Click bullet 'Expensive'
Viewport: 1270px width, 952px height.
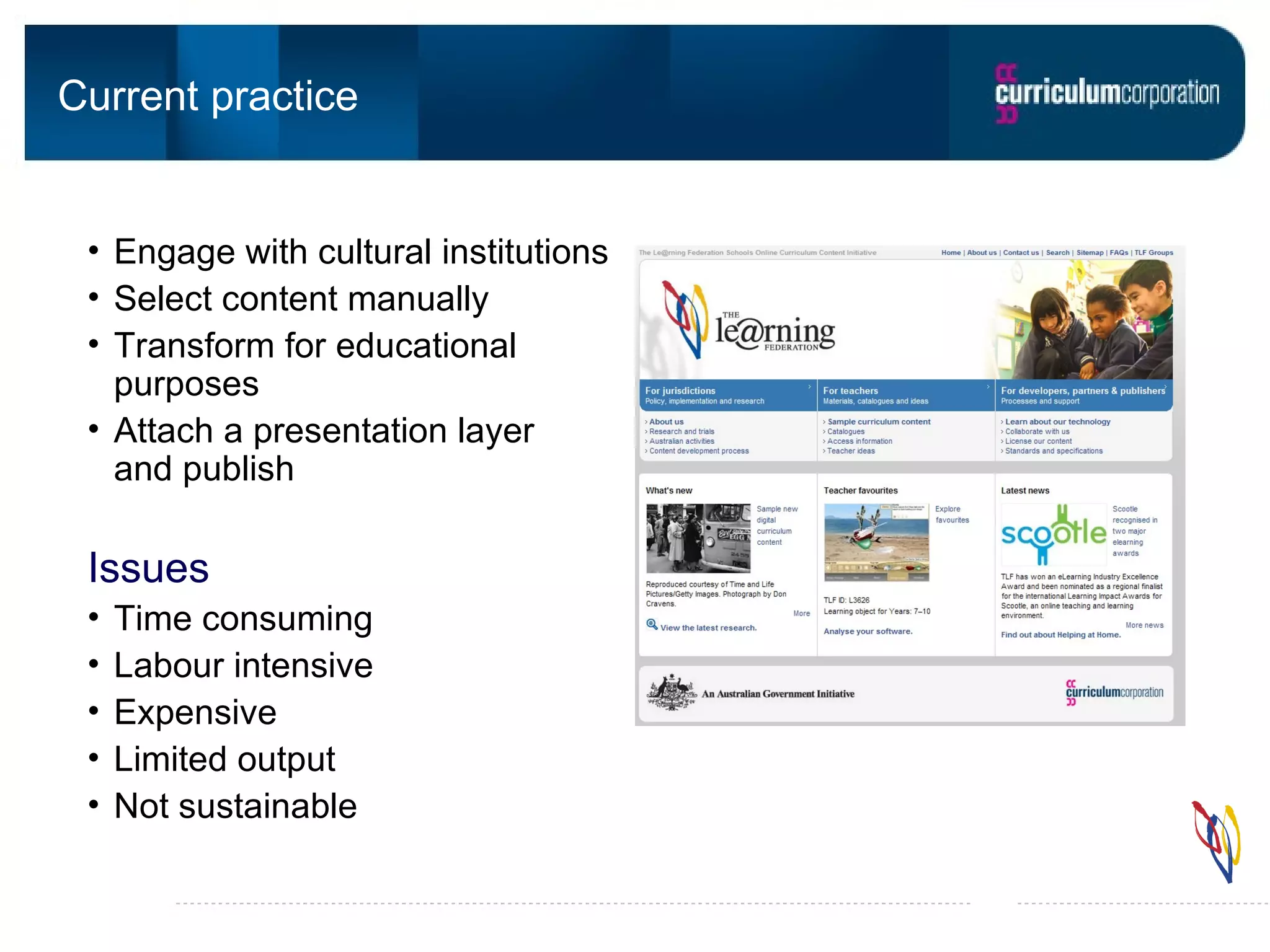pyautogui.click(x=195, y=713)
